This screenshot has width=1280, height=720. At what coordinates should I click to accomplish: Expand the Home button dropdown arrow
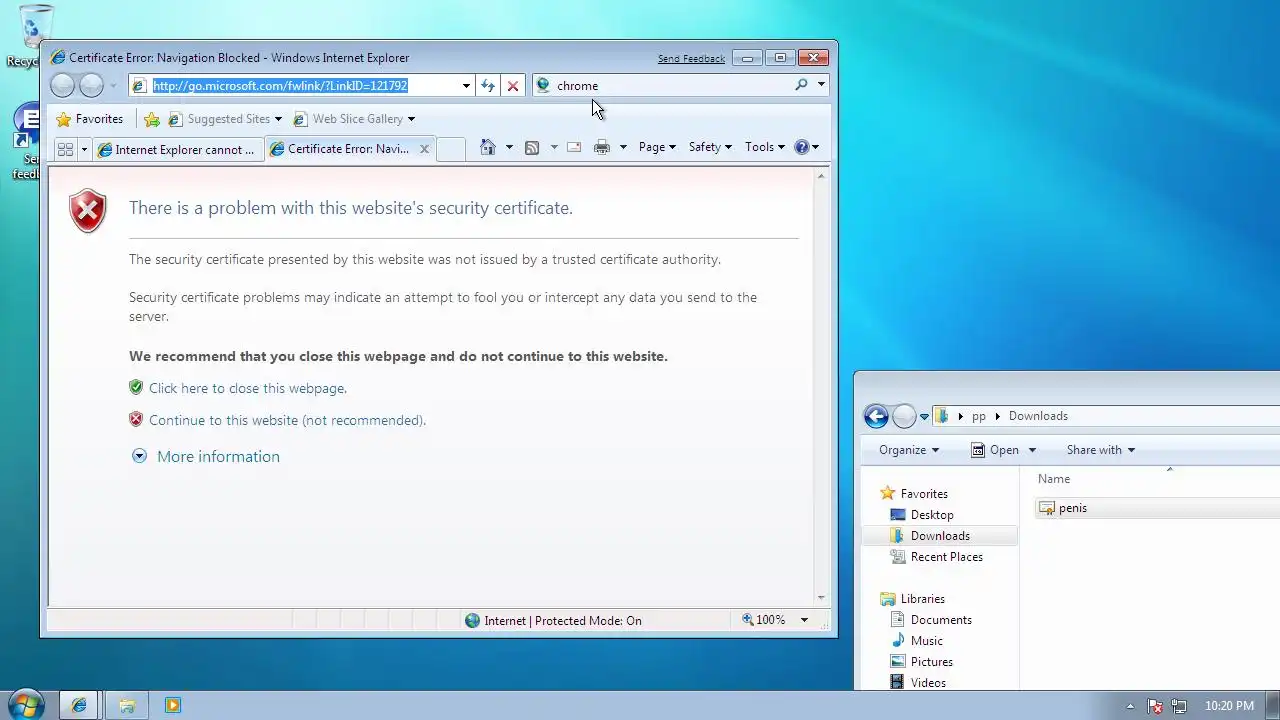click(x=509, y=147)
